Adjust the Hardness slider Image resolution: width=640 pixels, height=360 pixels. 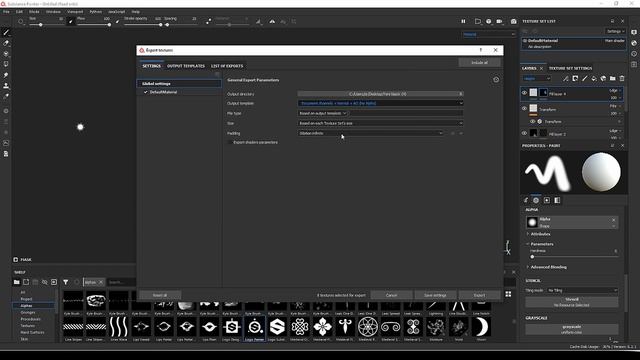573,257
